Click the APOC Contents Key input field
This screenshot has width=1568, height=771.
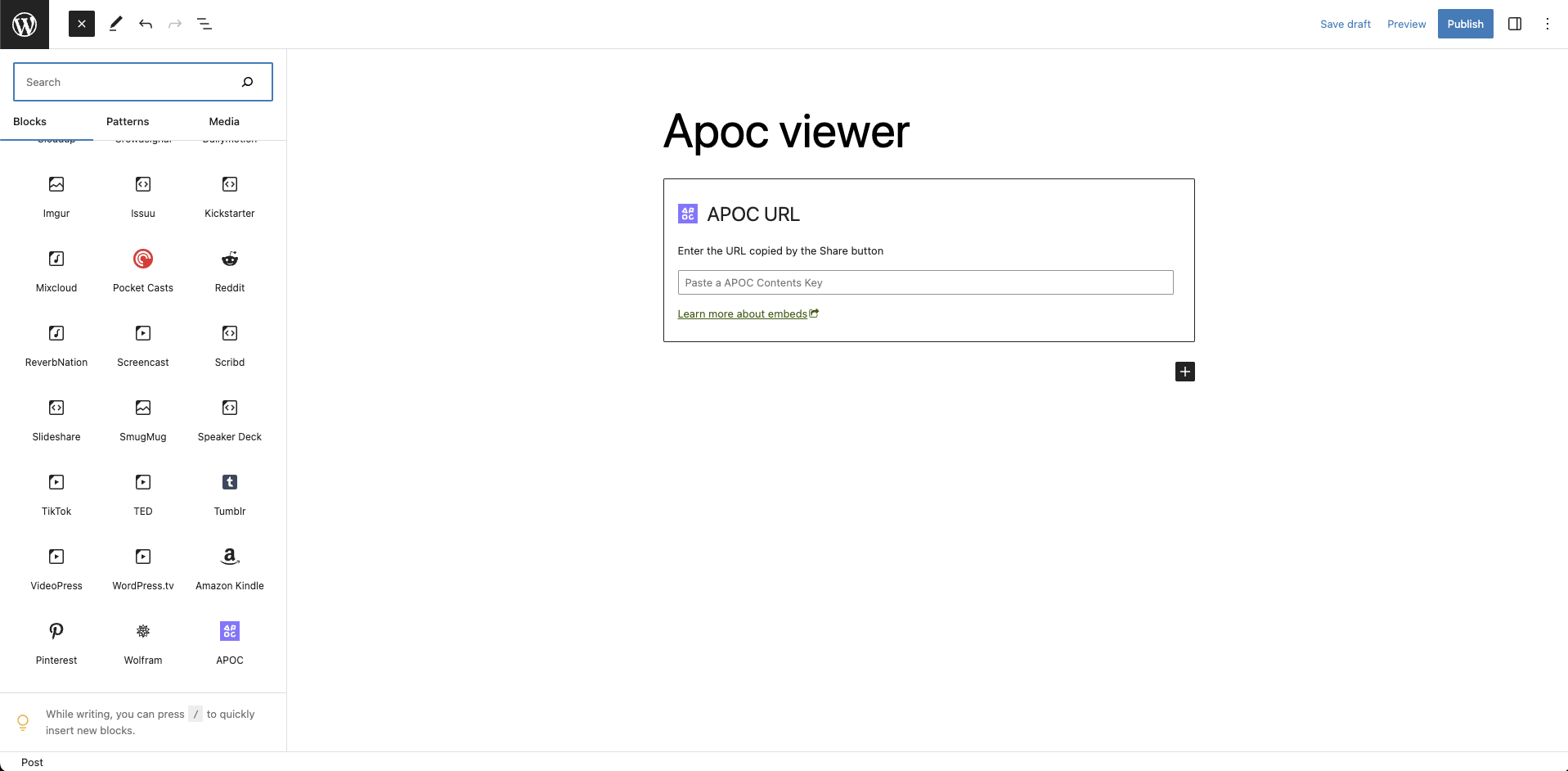click(925, 283)
